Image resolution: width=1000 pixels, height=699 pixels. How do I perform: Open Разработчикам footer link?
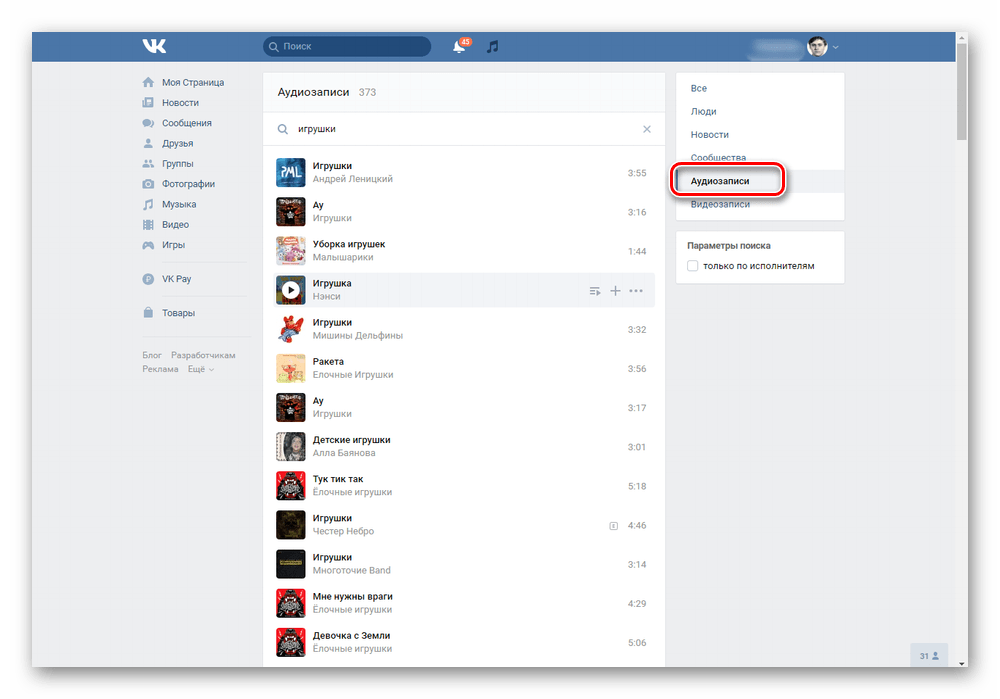coord(203,355)
